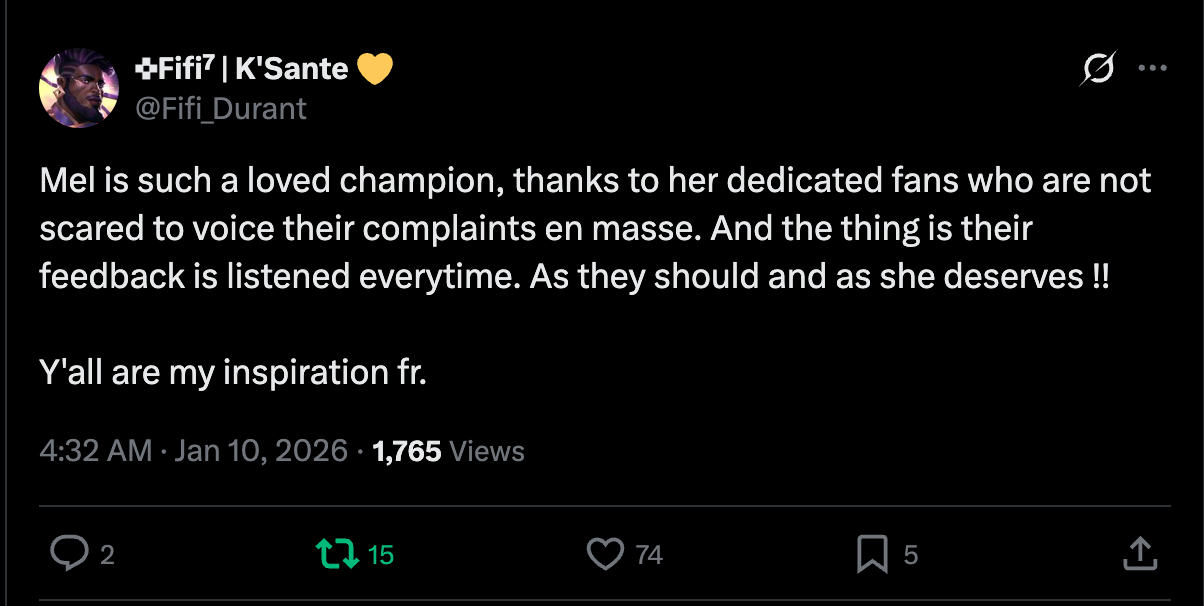Click the reply count of 2

click(107, 554)
